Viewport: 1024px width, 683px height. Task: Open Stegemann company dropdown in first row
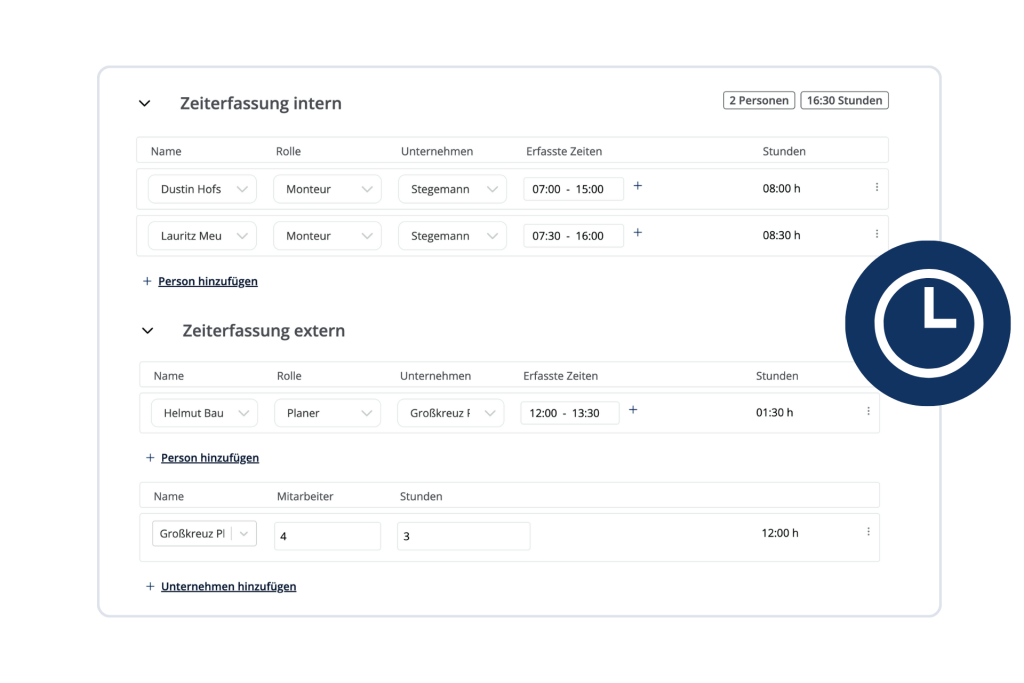click(452, 189)
